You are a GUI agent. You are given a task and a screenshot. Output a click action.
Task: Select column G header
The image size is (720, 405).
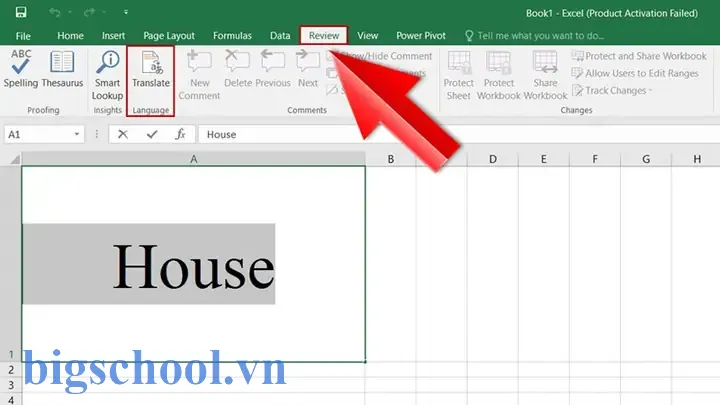[646, 159]
